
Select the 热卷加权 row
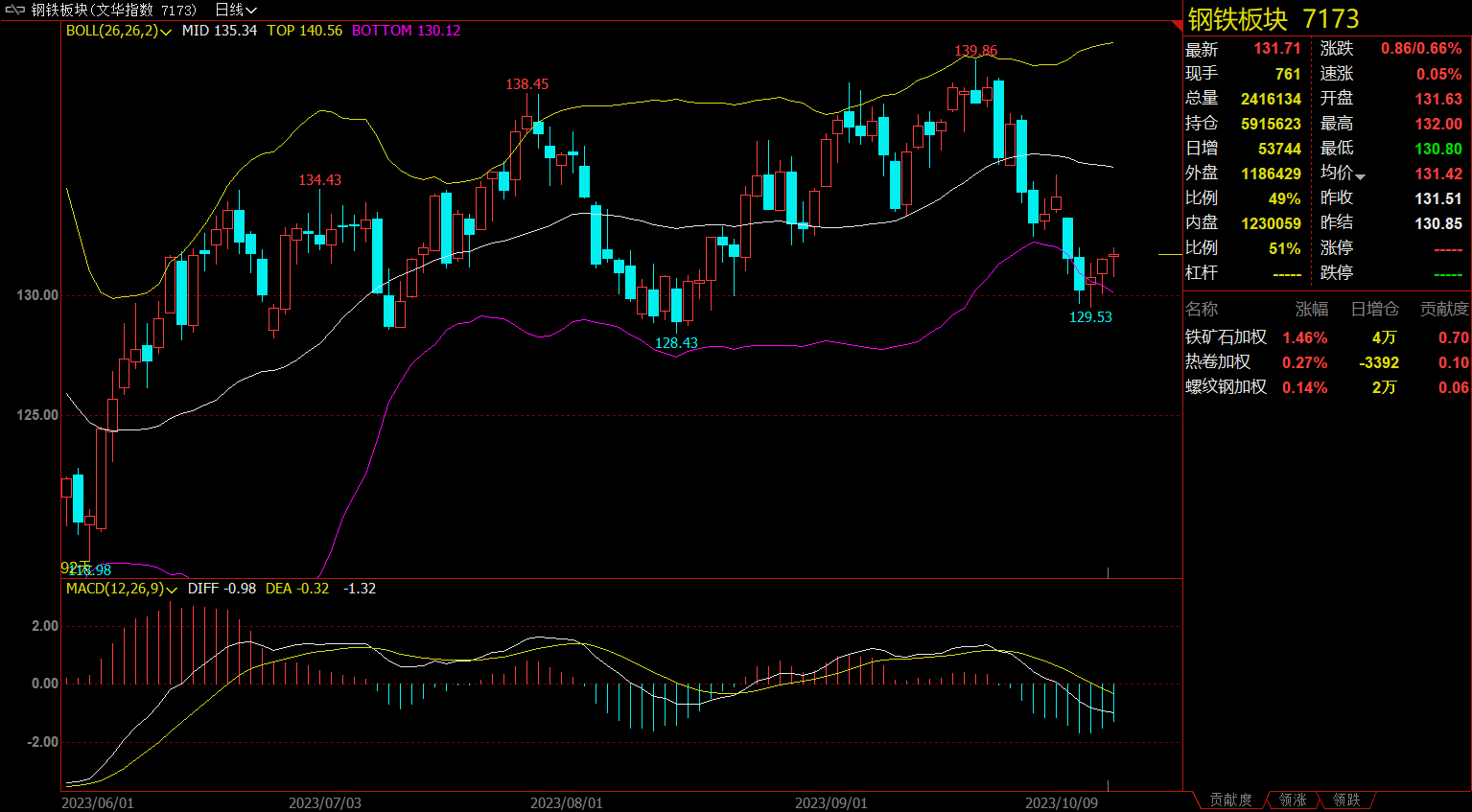(1327, 362)
